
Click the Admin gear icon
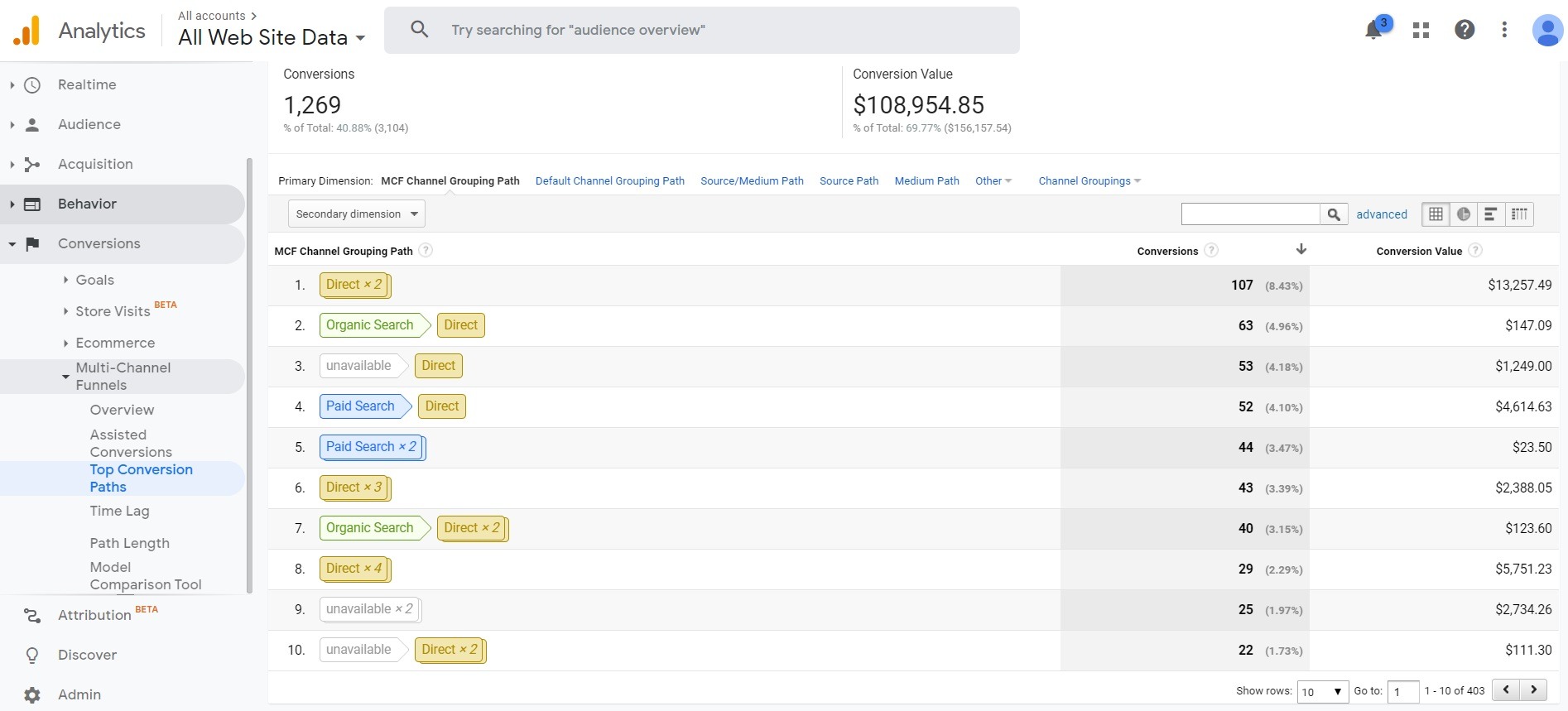click(x=32, y=695)
